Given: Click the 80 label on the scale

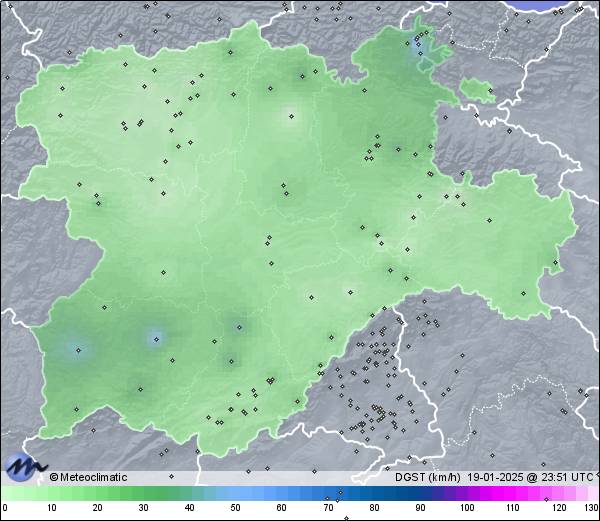Looking at the screenshot, I should (x=374, y=508).
